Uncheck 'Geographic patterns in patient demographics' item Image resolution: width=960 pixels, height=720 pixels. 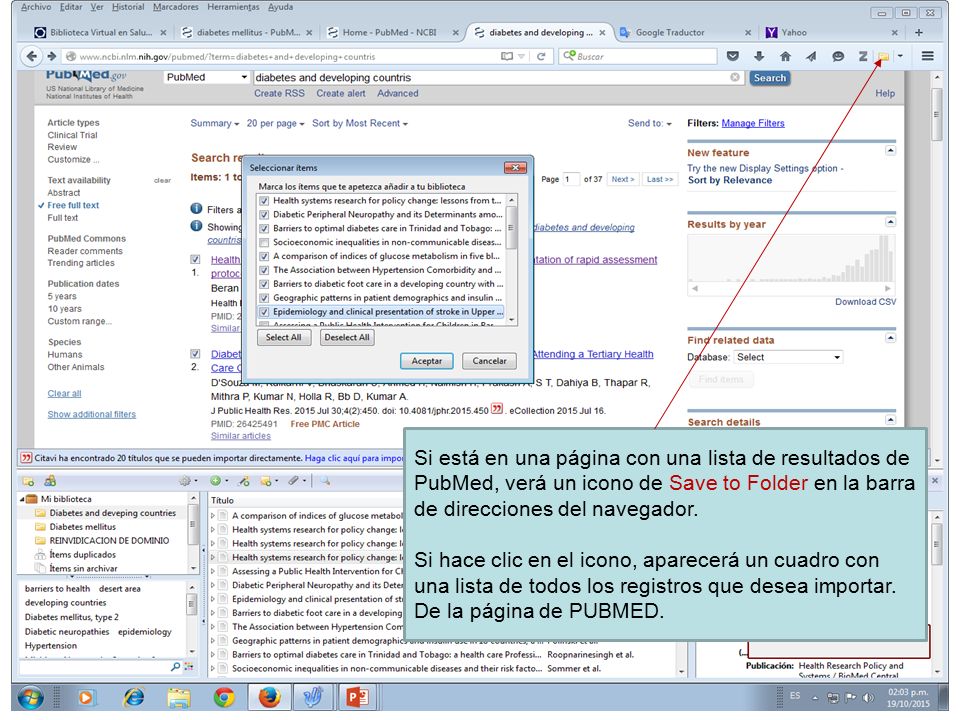click(264, 298)
